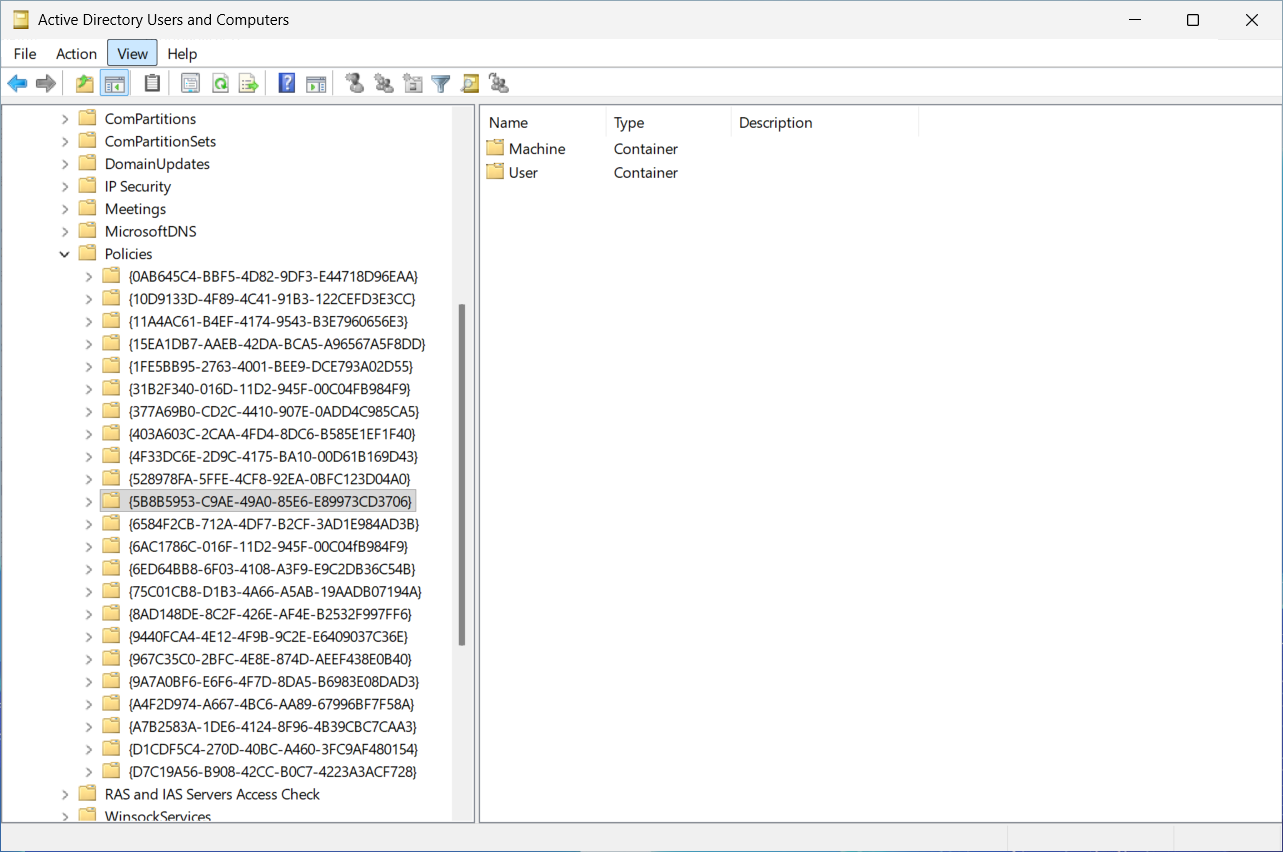1283x852 pixels.
Task: Click the Show/Hide Action Pane toolbar icon
Action: pos(316,84)
